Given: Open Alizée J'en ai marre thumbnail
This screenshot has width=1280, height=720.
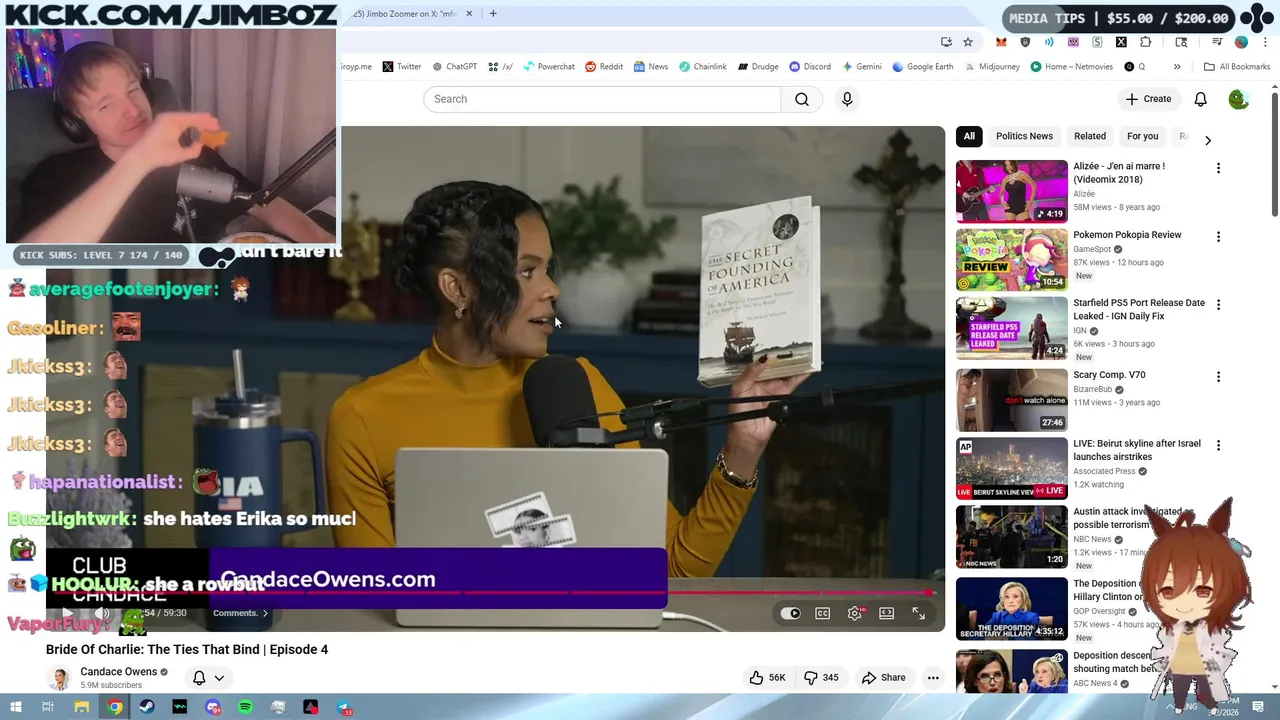Looking at the screenshot, I should click(1011, 191).
